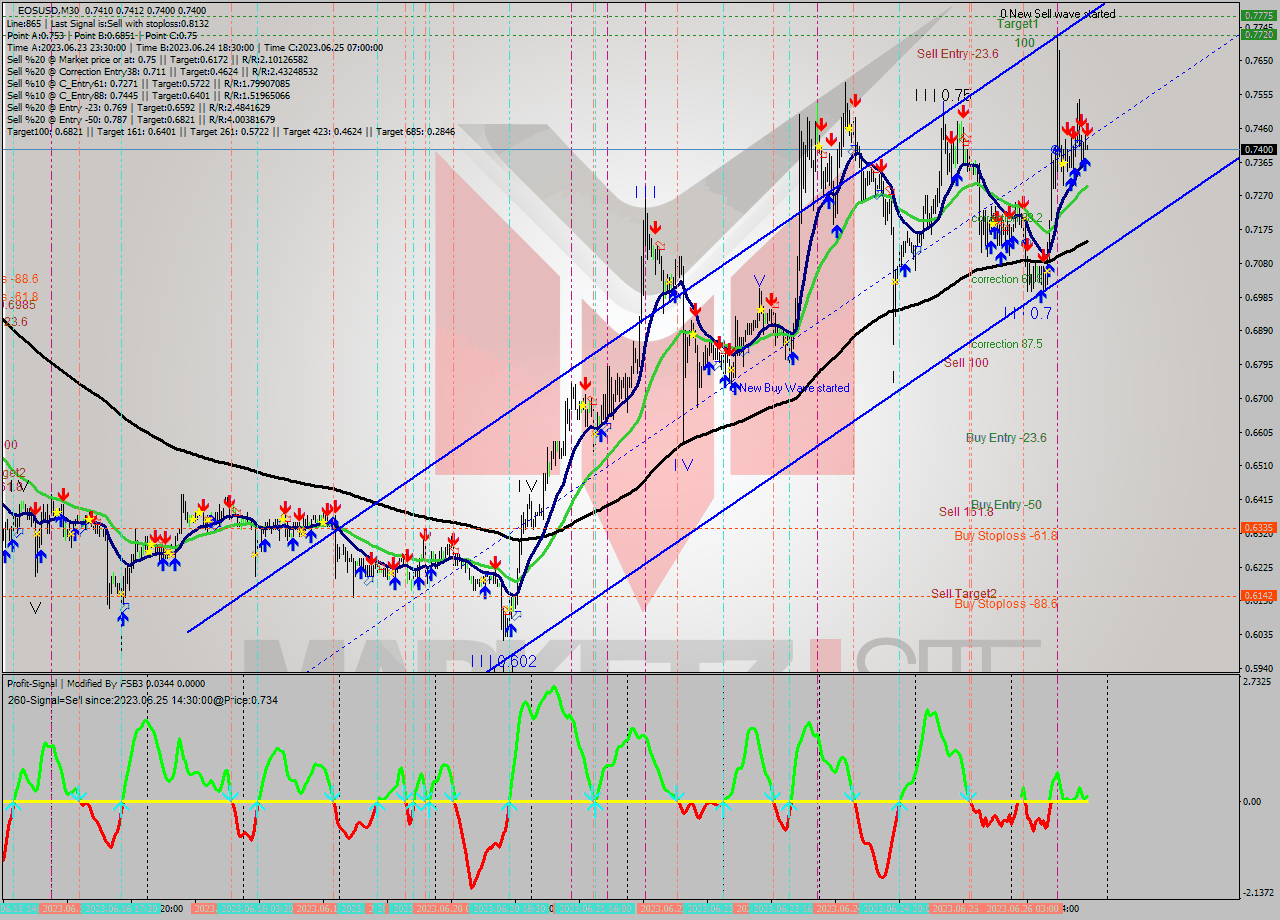This screenshot has height=920, width=1280.
Task: Click the orange house marker beside 'I I I 0.75' peak
Action: (x=967, y=140)
